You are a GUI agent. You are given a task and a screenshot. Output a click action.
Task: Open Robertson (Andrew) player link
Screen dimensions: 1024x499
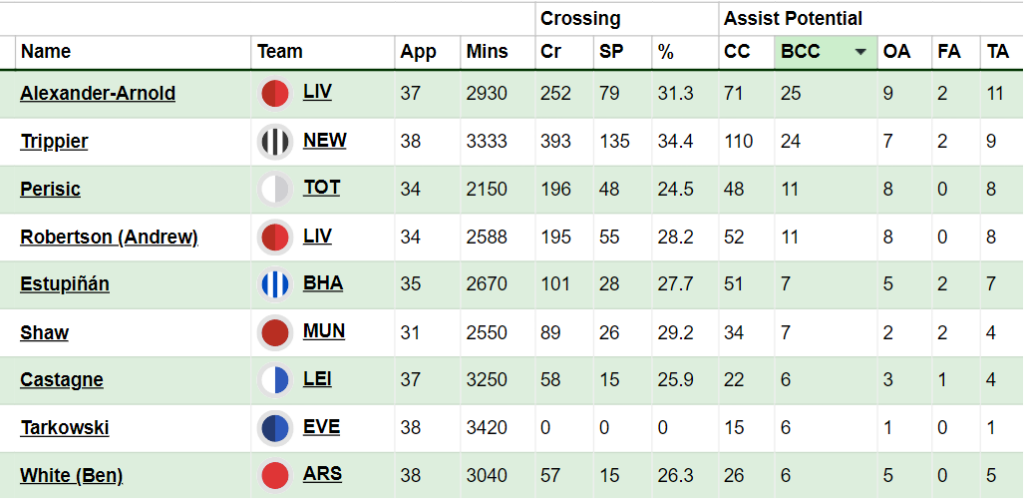click(x=109, y=236)
